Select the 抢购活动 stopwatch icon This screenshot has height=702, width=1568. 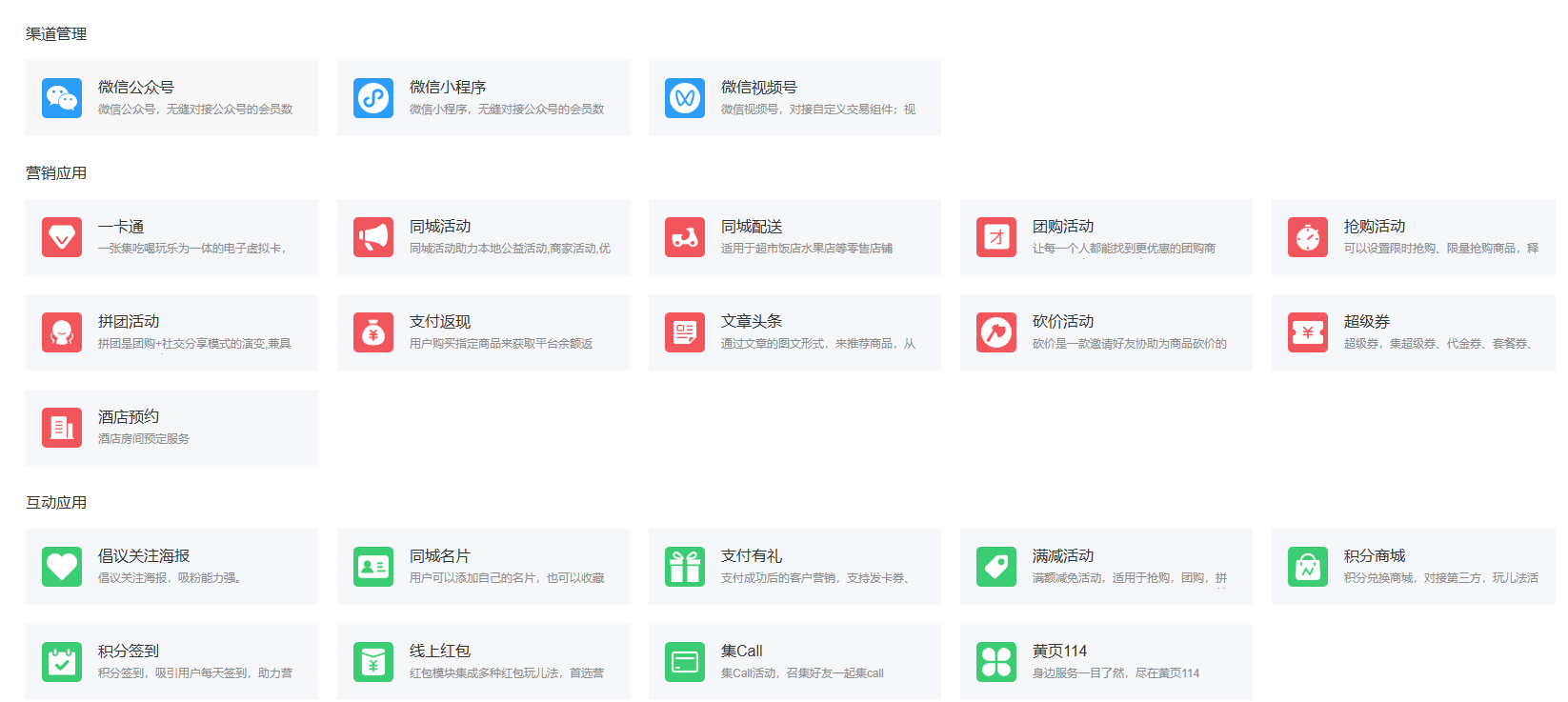pos(1308,237)
